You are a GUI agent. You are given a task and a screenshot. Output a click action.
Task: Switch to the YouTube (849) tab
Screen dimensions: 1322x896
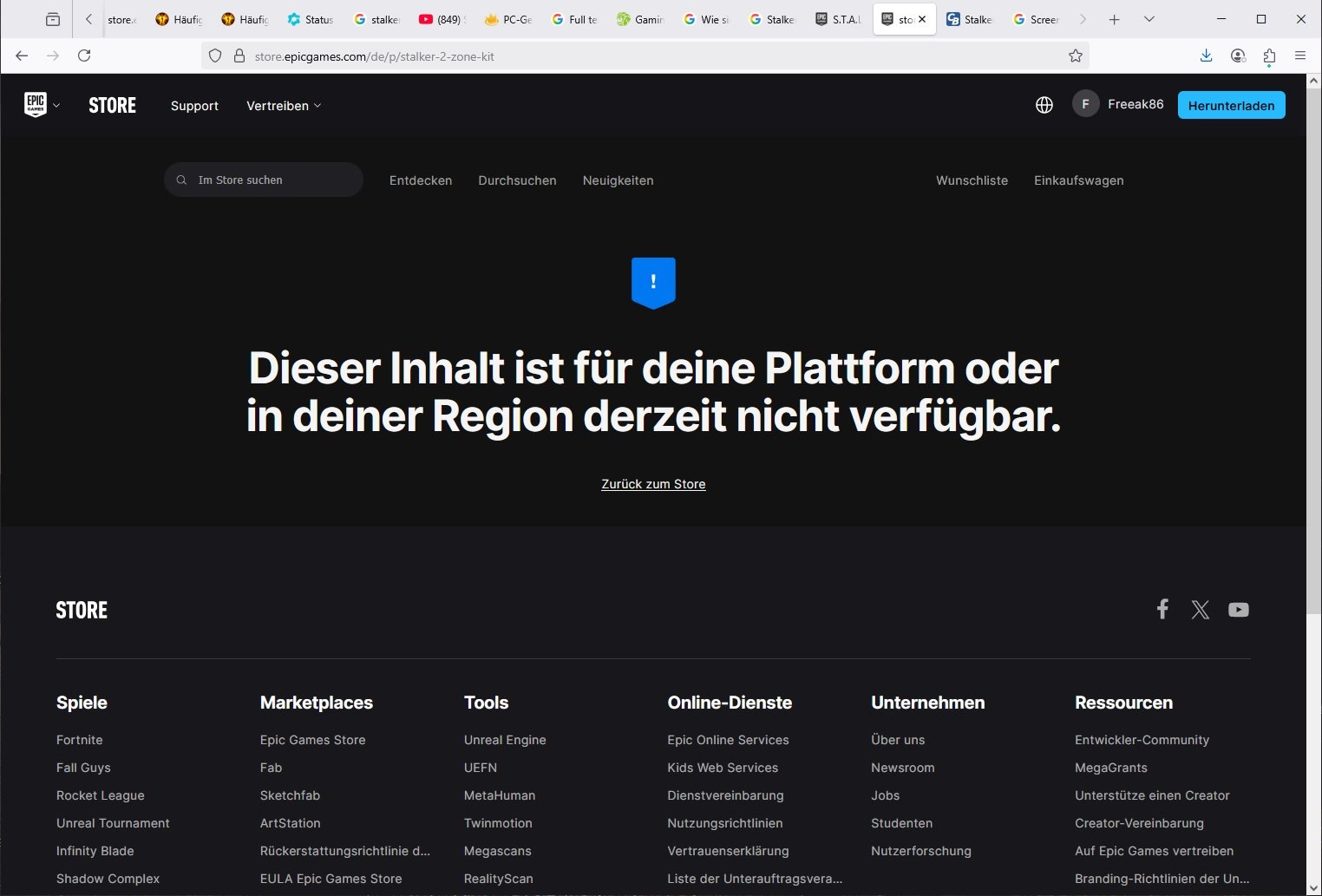[442, 19]
